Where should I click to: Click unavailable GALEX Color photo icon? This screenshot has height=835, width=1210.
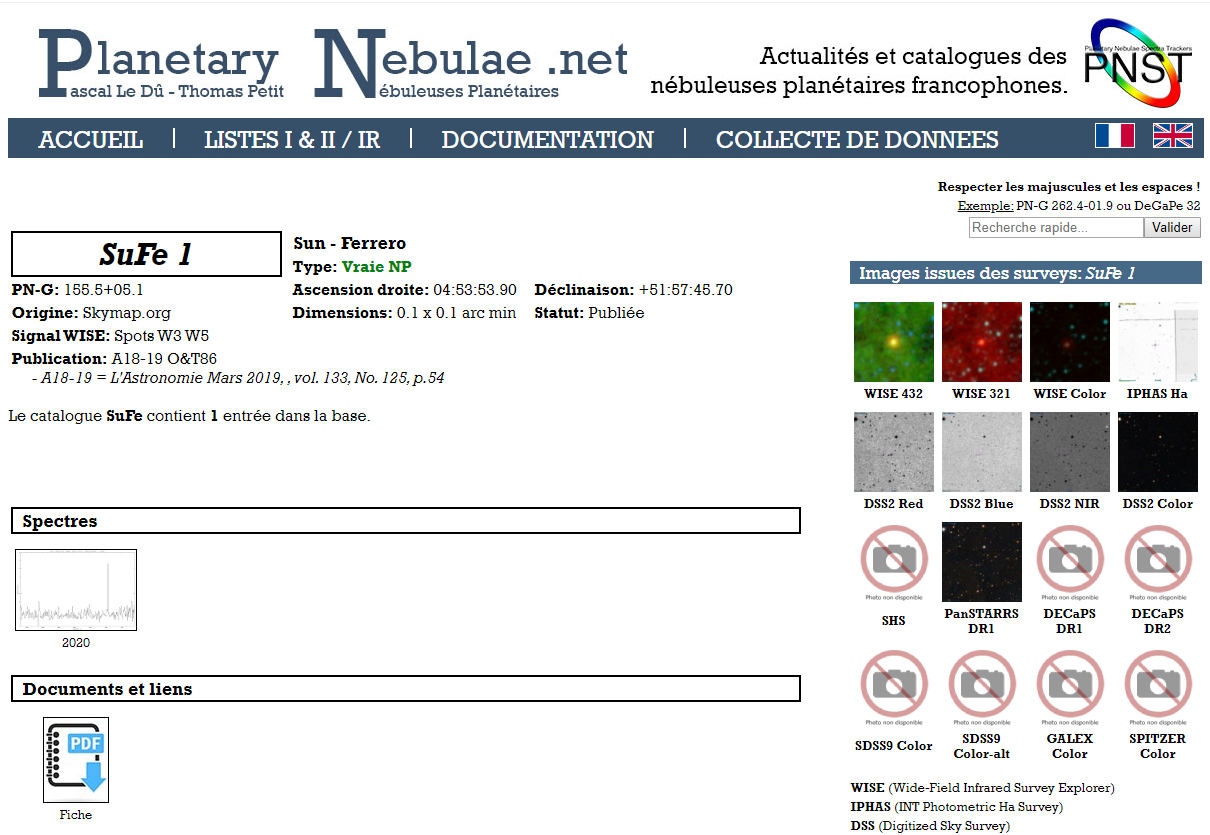click(1069, 689)
